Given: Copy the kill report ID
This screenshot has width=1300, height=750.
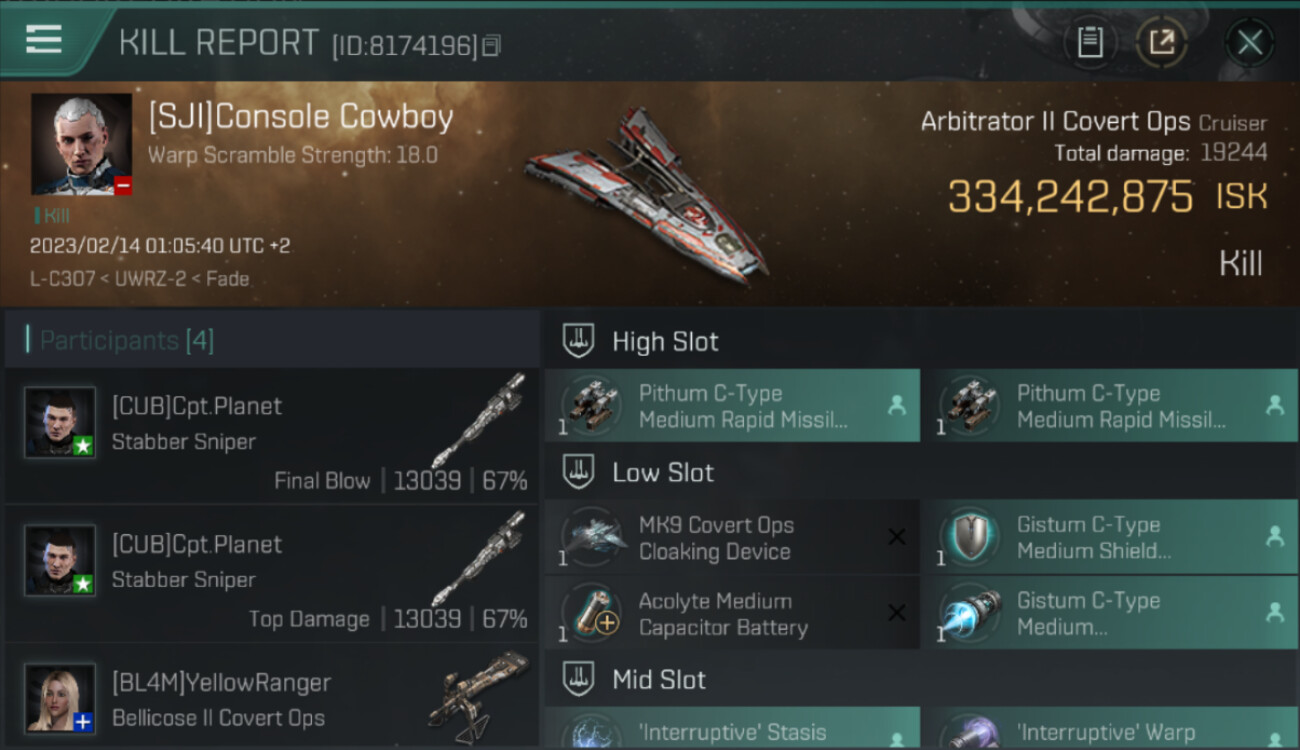Looking at the screenshot, I should click(491, 46).
